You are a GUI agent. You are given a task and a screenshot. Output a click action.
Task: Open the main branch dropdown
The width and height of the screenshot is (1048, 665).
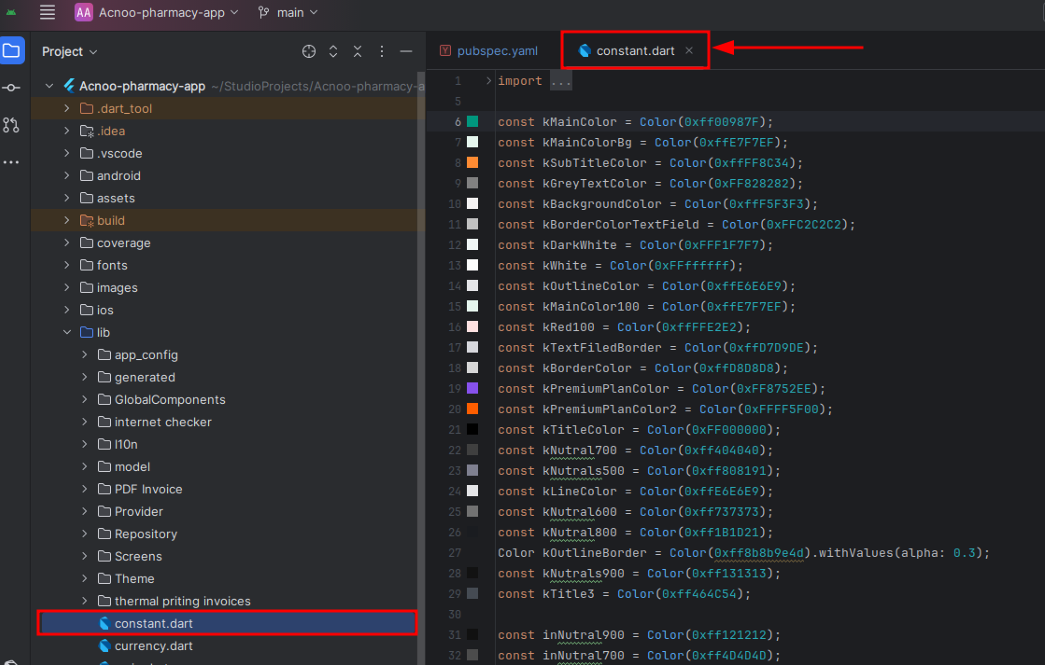(x=288, y=12)
